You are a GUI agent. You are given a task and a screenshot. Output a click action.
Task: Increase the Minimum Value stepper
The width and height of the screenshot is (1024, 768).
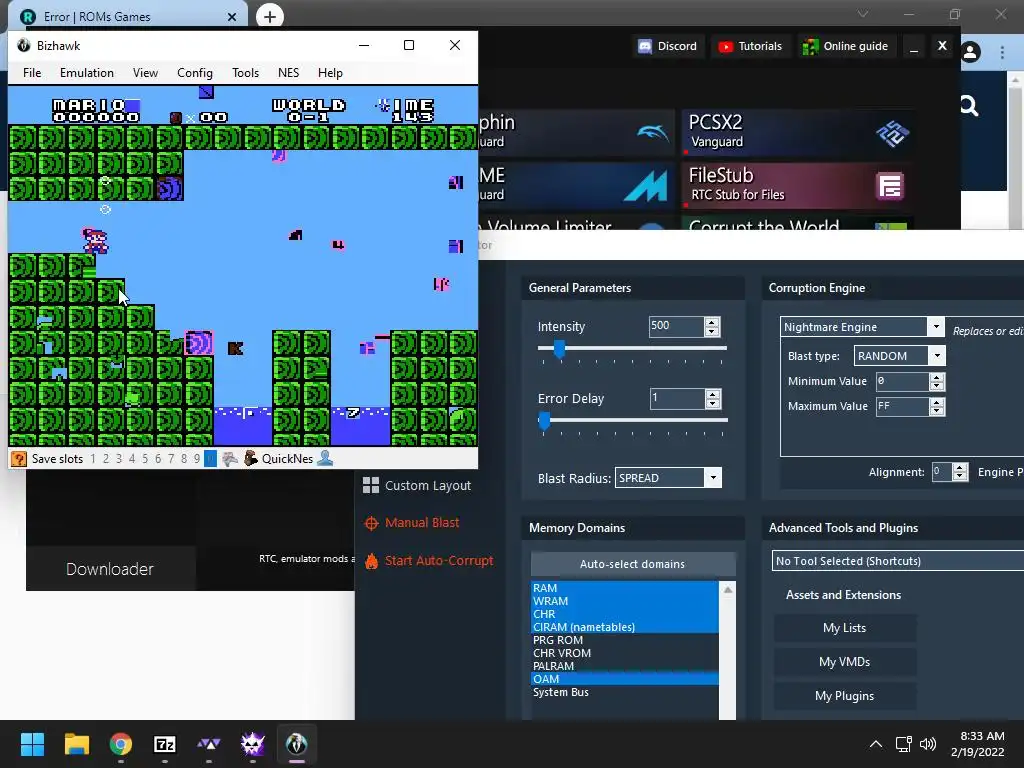[936, 377]
